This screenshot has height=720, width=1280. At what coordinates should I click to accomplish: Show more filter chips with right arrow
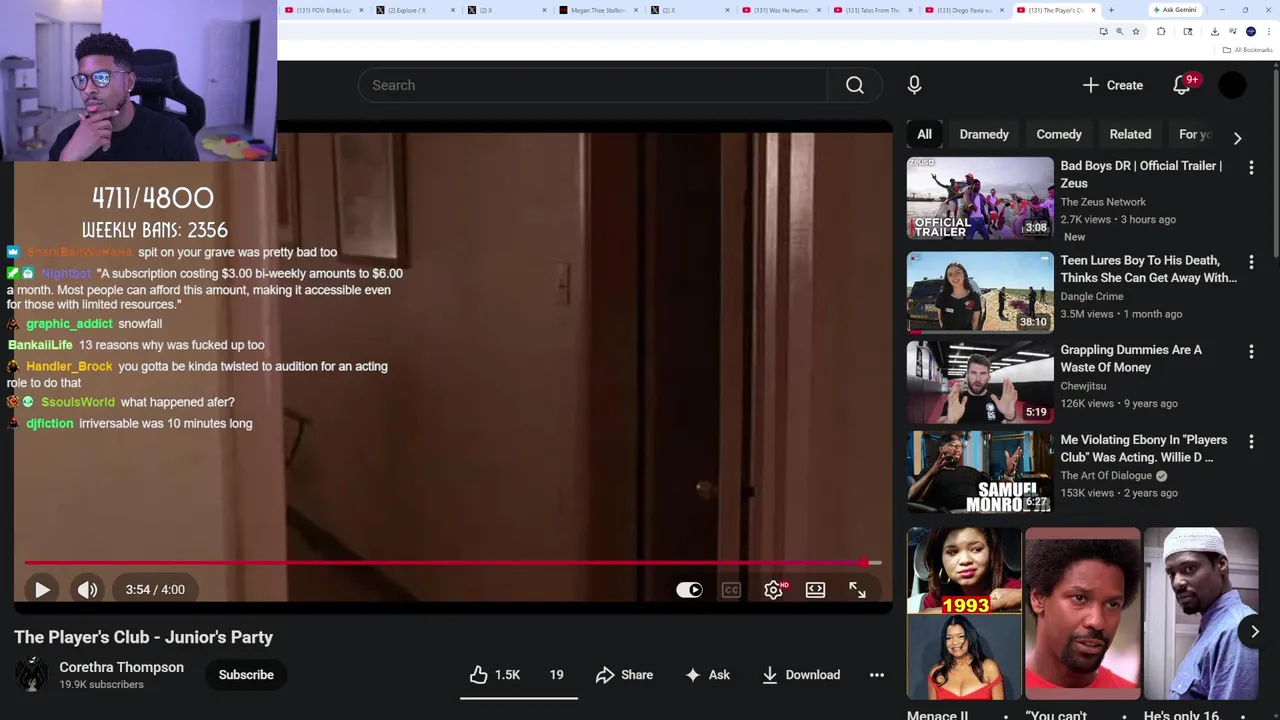coord(1237,138)
